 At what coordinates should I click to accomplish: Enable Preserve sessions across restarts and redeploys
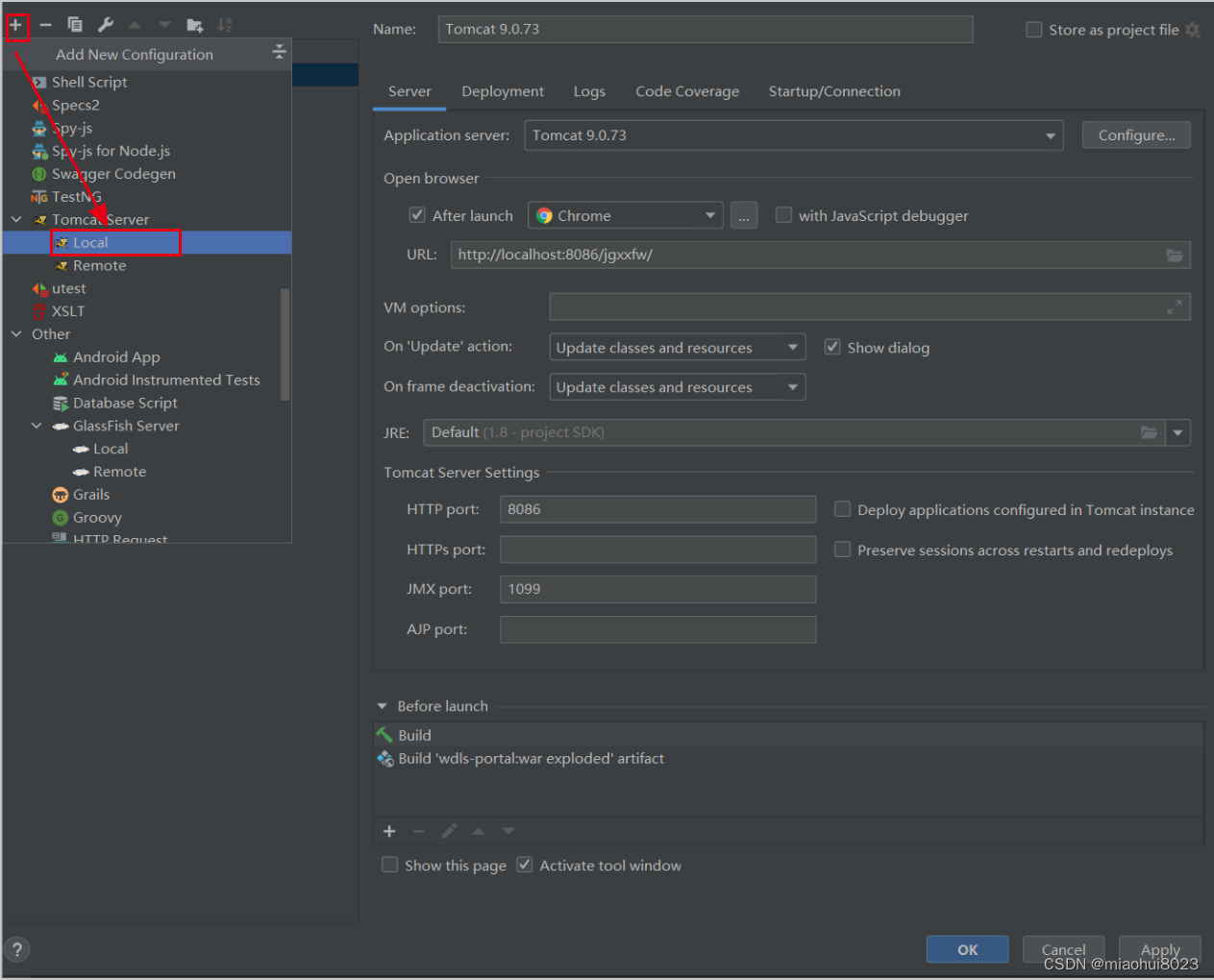[842, 550]
